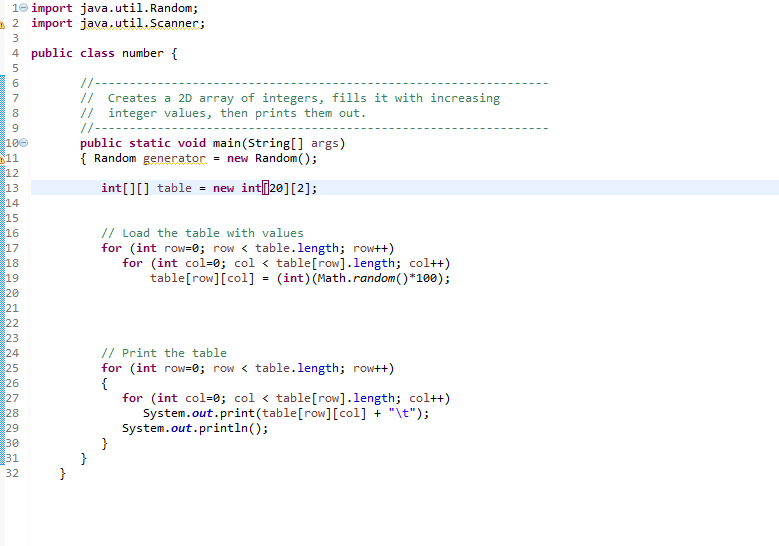Click 'System.out.print' on line 28
Image resolution: width=779 pixels, height=546 pixels.
click(199, 413)
